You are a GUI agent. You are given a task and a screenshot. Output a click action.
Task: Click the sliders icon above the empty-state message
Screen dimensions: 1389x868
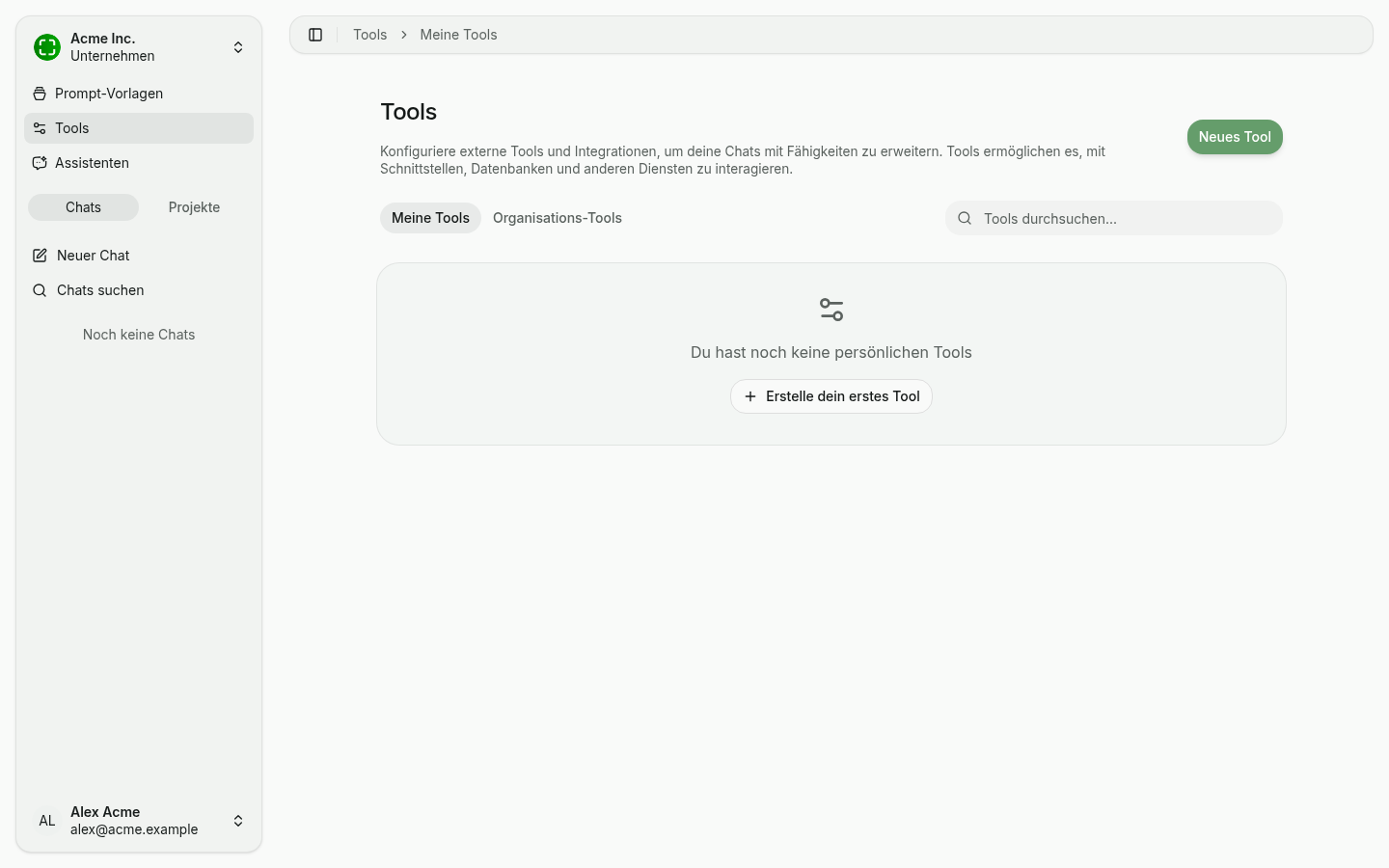click(x=831, y=310)
